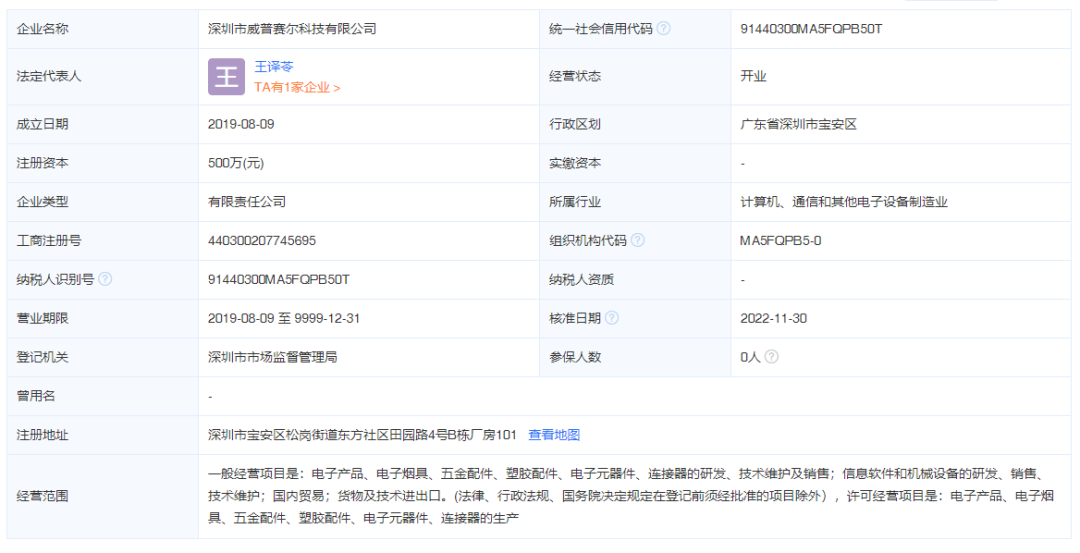The image size is (1080, 553).
Task: Click the 成立日期 label cell
Action: point(103,124)
